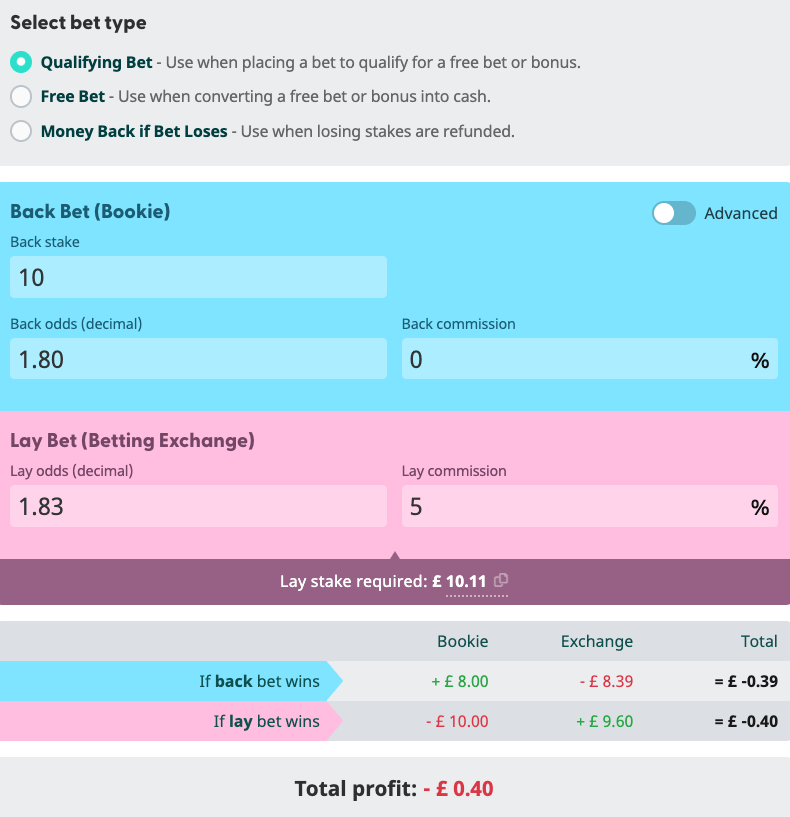The image size is (790, 817).
Task: Click the Exchange column header
Action: 596,641
